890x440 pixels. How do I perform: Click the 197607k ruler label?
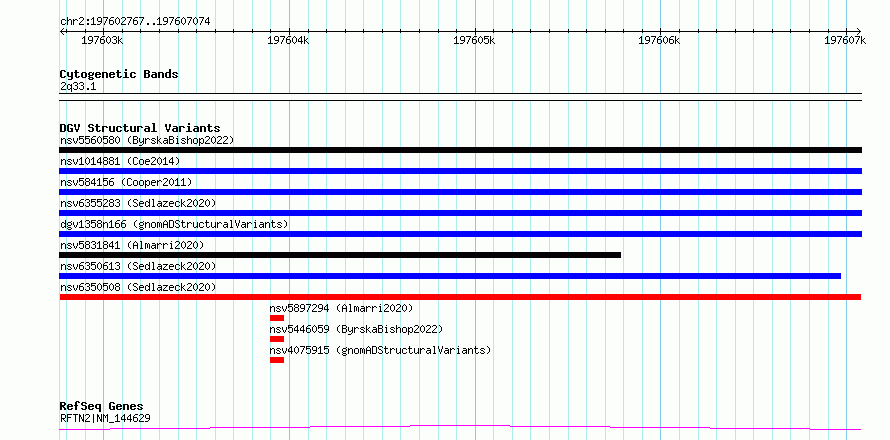[846, 41]
